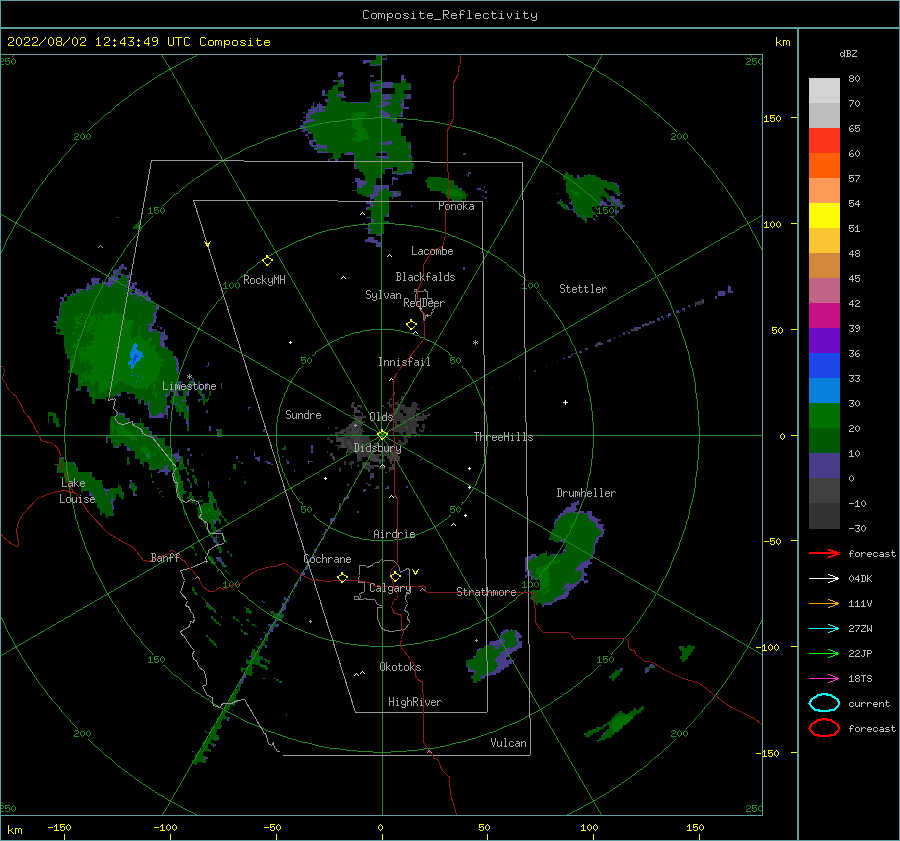
Task: Click the Didsbury label
Action: (377, 448)
